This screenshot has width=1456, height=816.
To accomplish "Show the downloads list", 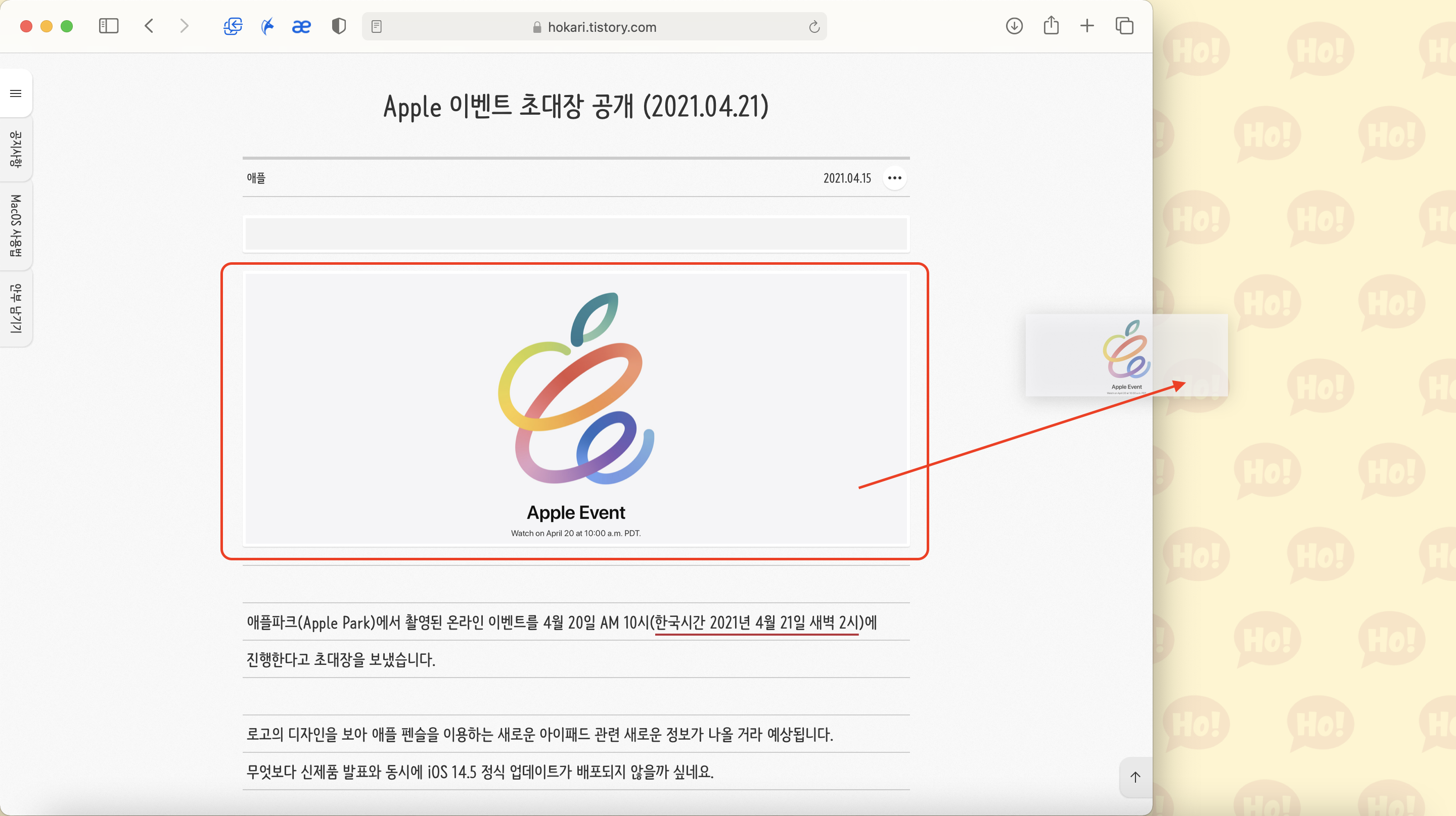I will tap(1014, 26).
